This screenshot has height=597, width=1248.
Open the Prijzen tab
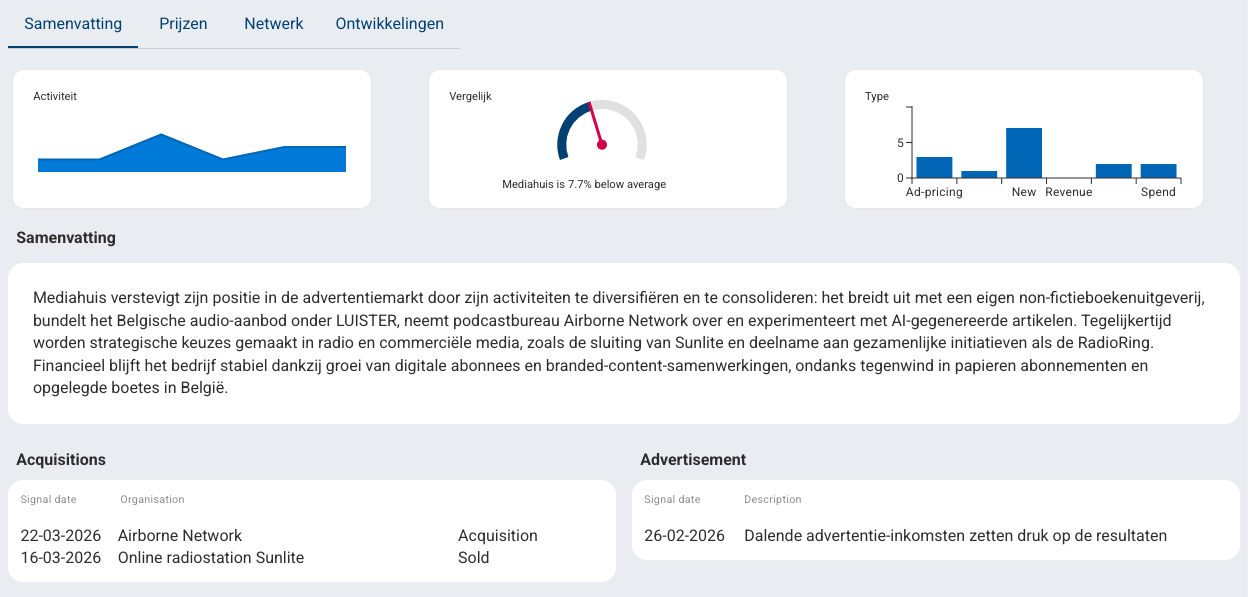pos(183,23)
